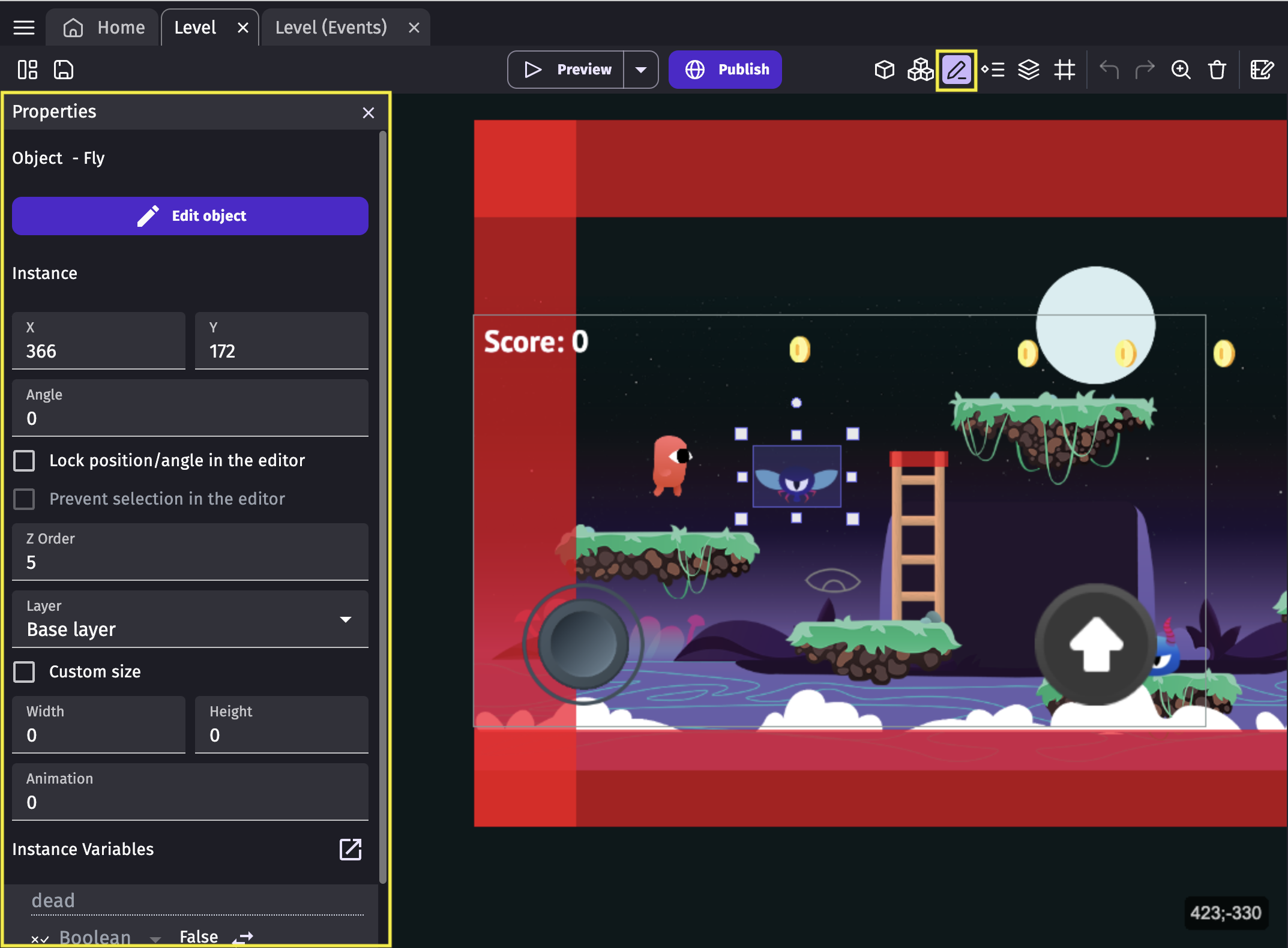The width and height of the screenshot is (1288, 948).
Task: Open the instances list panel icon
Action: click(x=993, y=70)
